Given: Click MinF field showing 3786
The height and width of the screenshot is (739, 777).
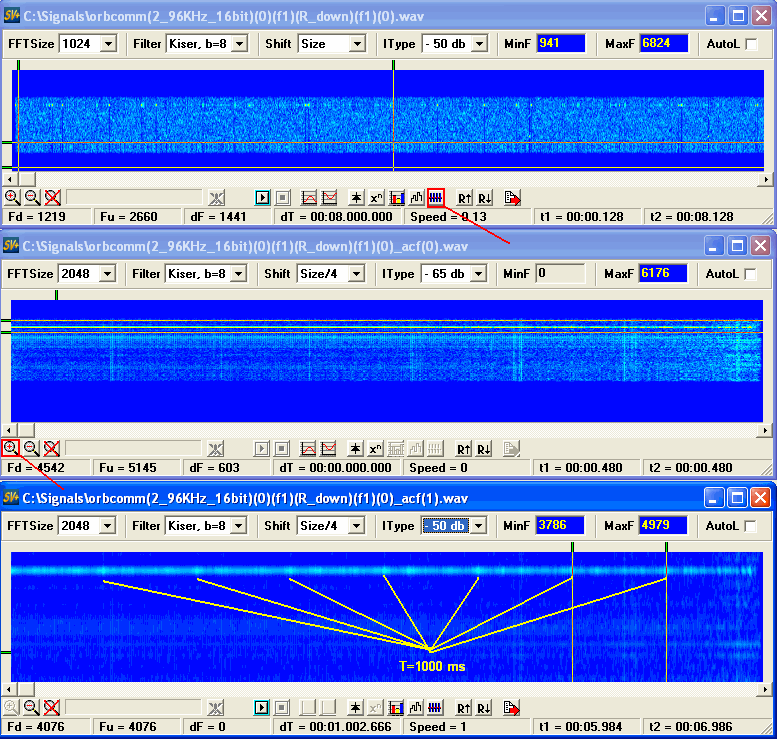Looking at the screenshot, I should tap(560, 526).
